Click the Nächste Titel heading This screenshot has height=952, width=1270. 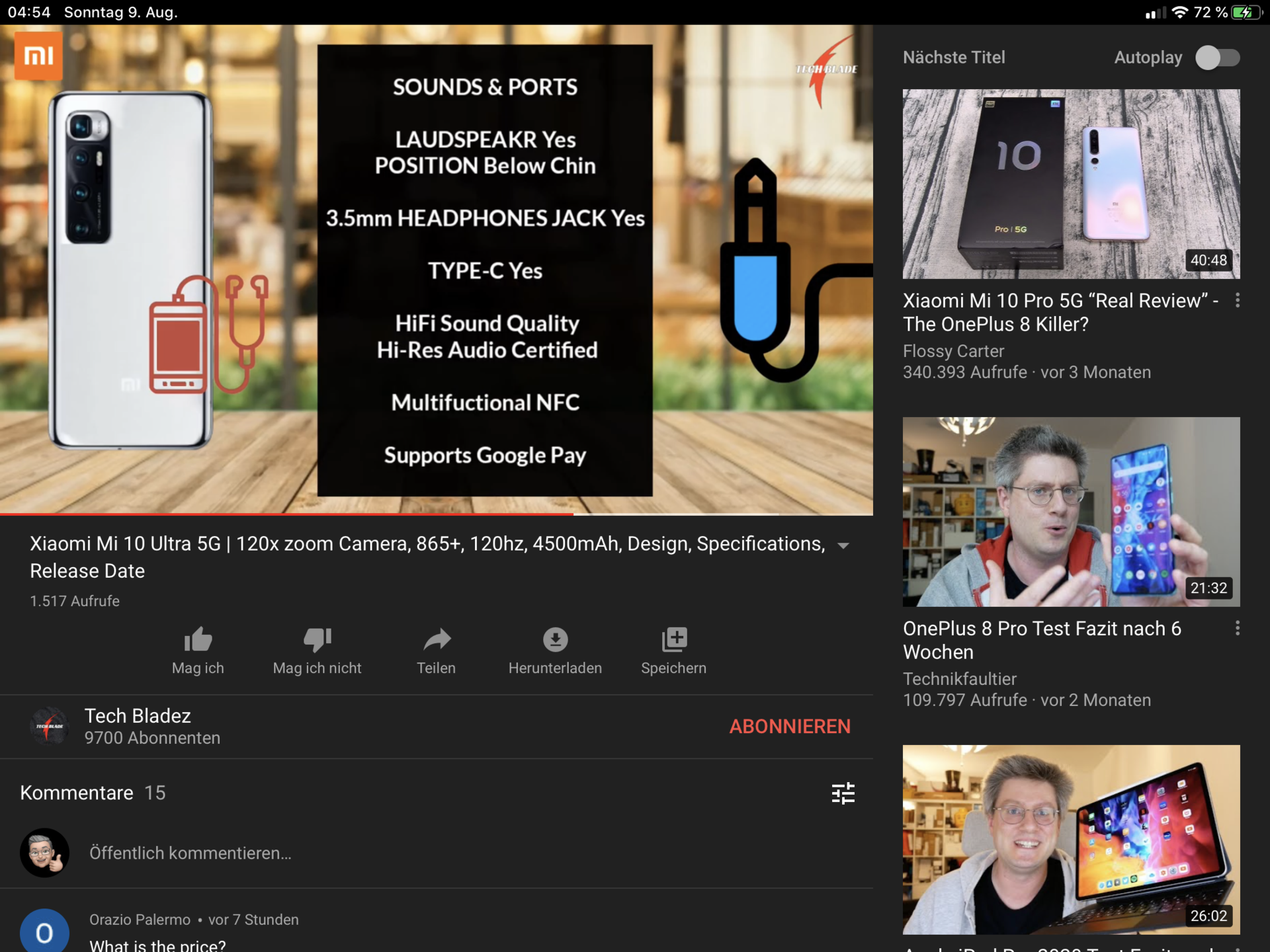pyautogui.click(x=954, y=58)
